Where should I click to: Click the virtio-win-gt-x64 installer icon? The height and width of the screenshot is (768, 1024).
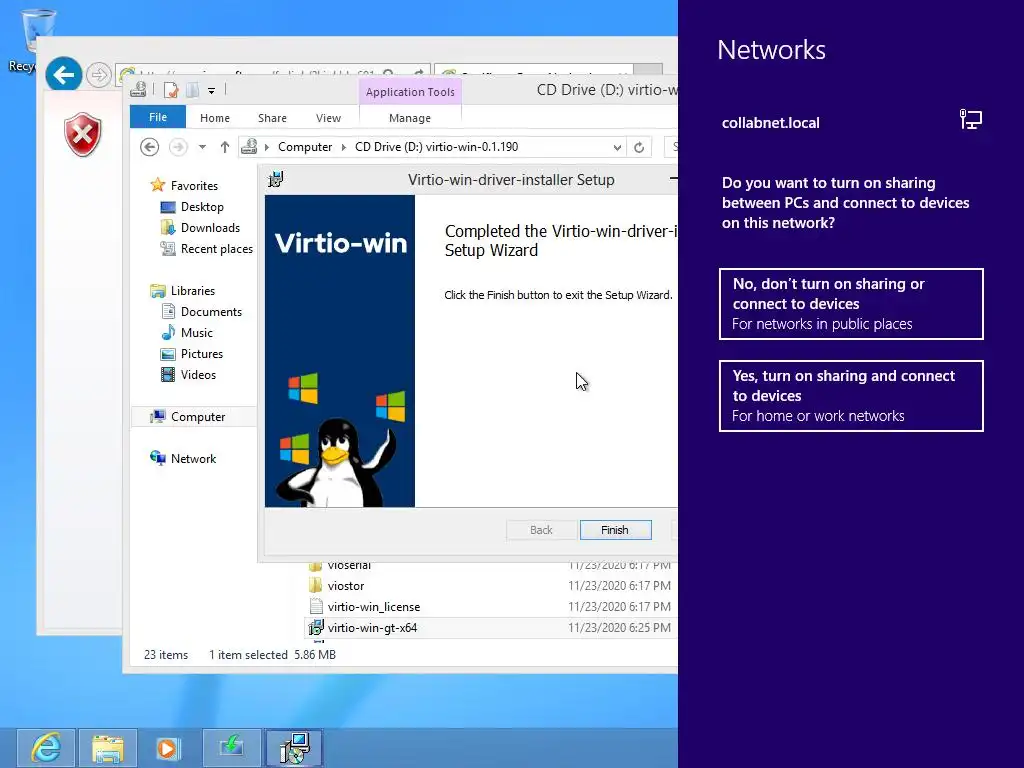[315, 628]
